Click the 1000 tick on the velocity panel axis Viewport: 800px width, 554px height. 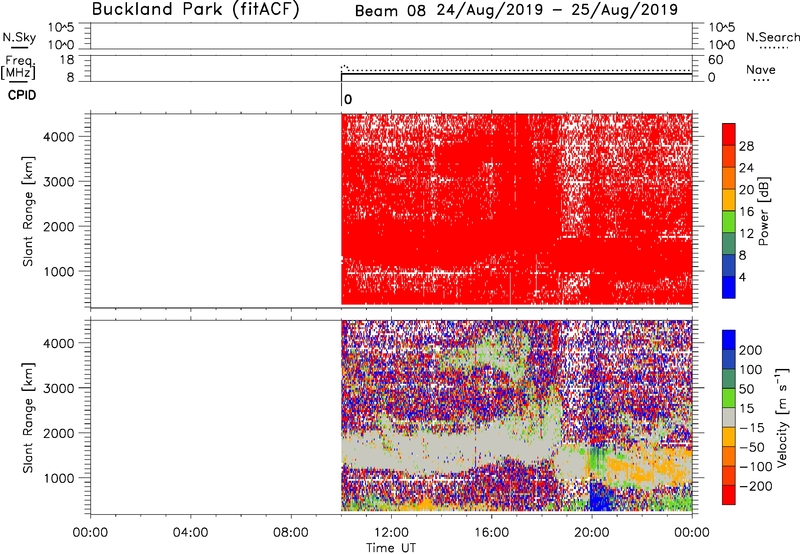tap(58, 478)
